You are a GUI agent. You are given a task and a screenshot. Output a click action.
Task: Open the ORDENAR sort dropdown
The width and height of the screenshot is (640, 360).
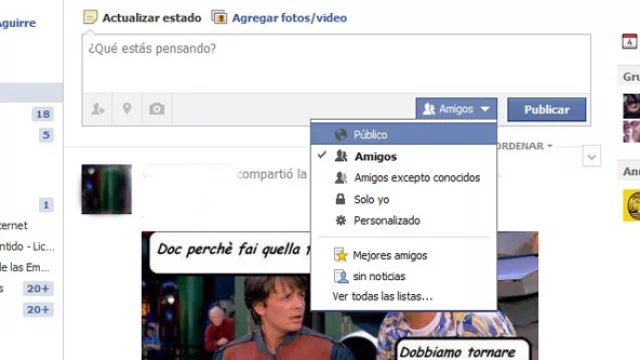(x=524, y=146)
